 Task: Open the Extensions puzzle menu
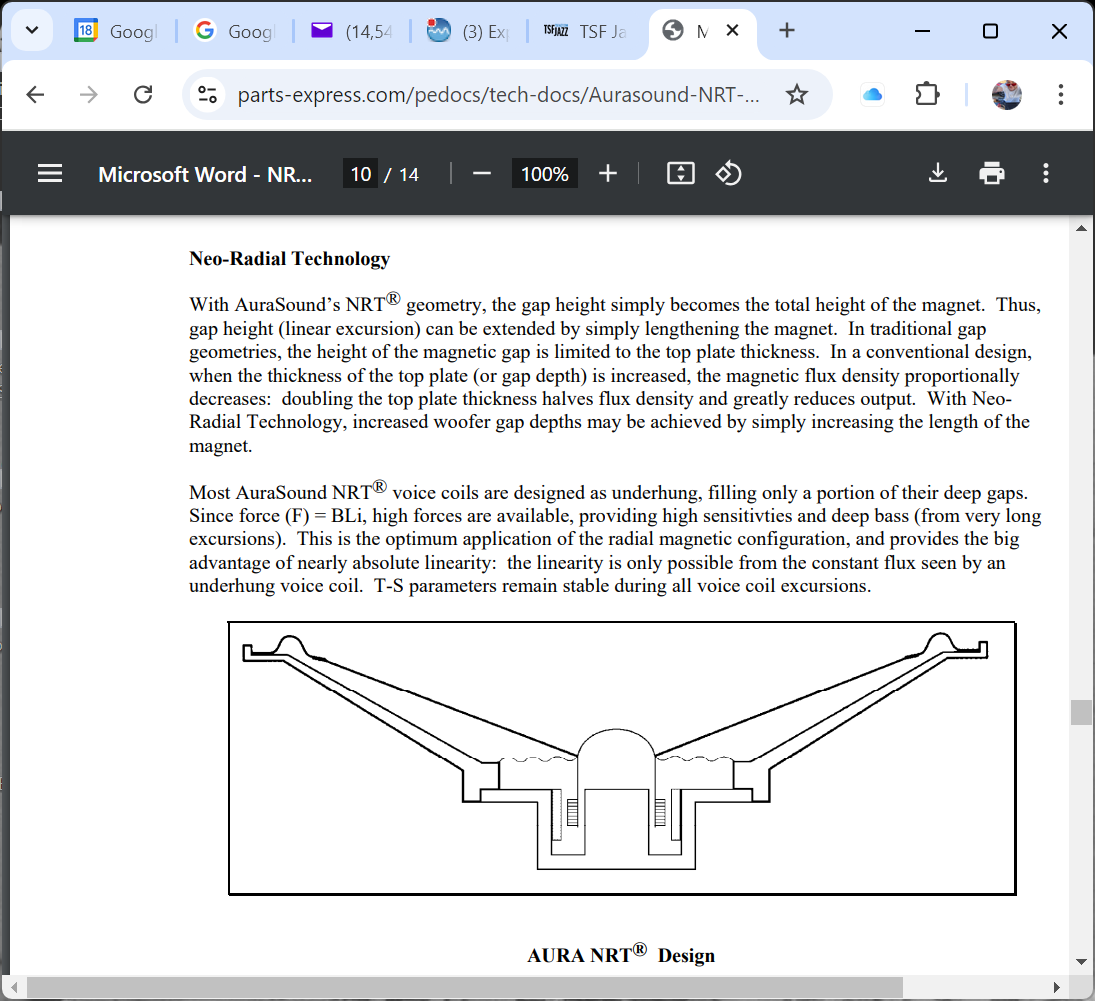click(927, 94)
